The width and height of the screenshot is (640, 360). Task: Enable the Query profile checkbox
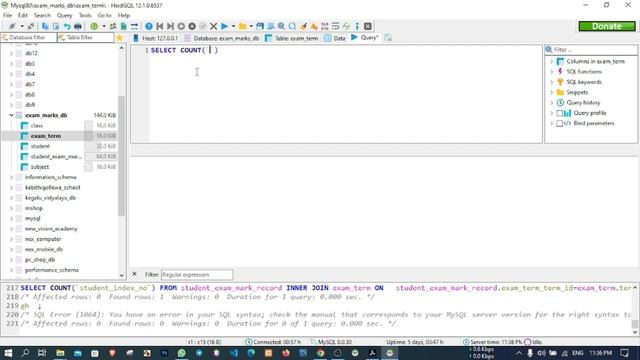[560, 113]
